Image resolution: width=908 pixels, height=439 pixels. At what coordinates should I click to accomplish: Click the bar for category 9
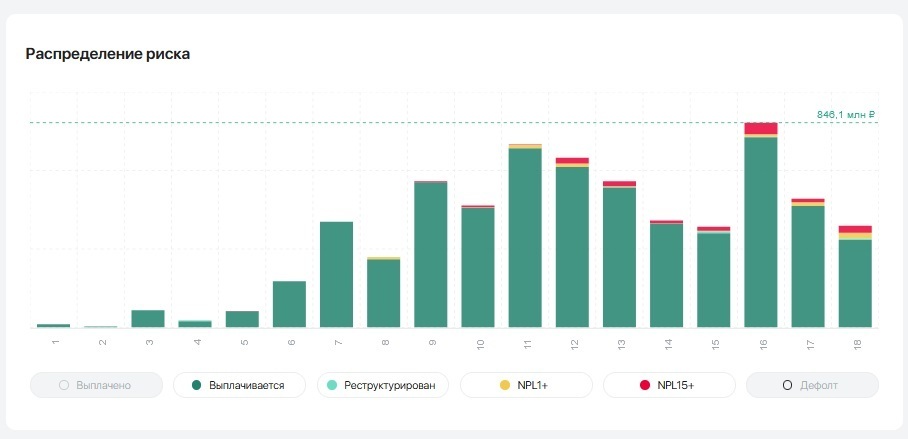pyautogui.click(x=430, y=255)
